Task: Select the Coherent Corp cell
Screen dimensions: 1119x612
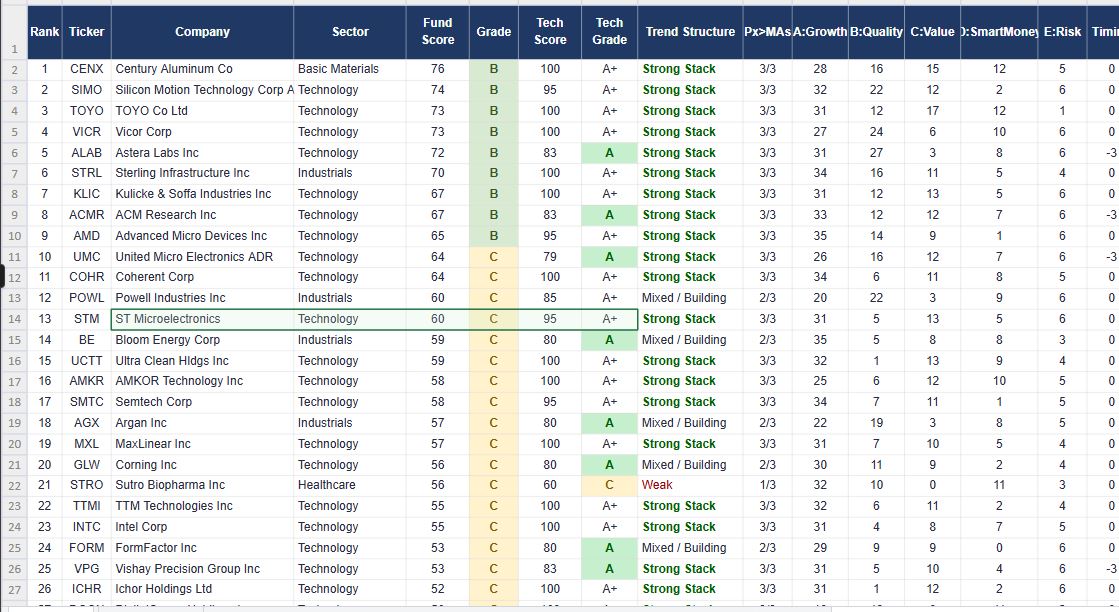Action: (202, 277)
